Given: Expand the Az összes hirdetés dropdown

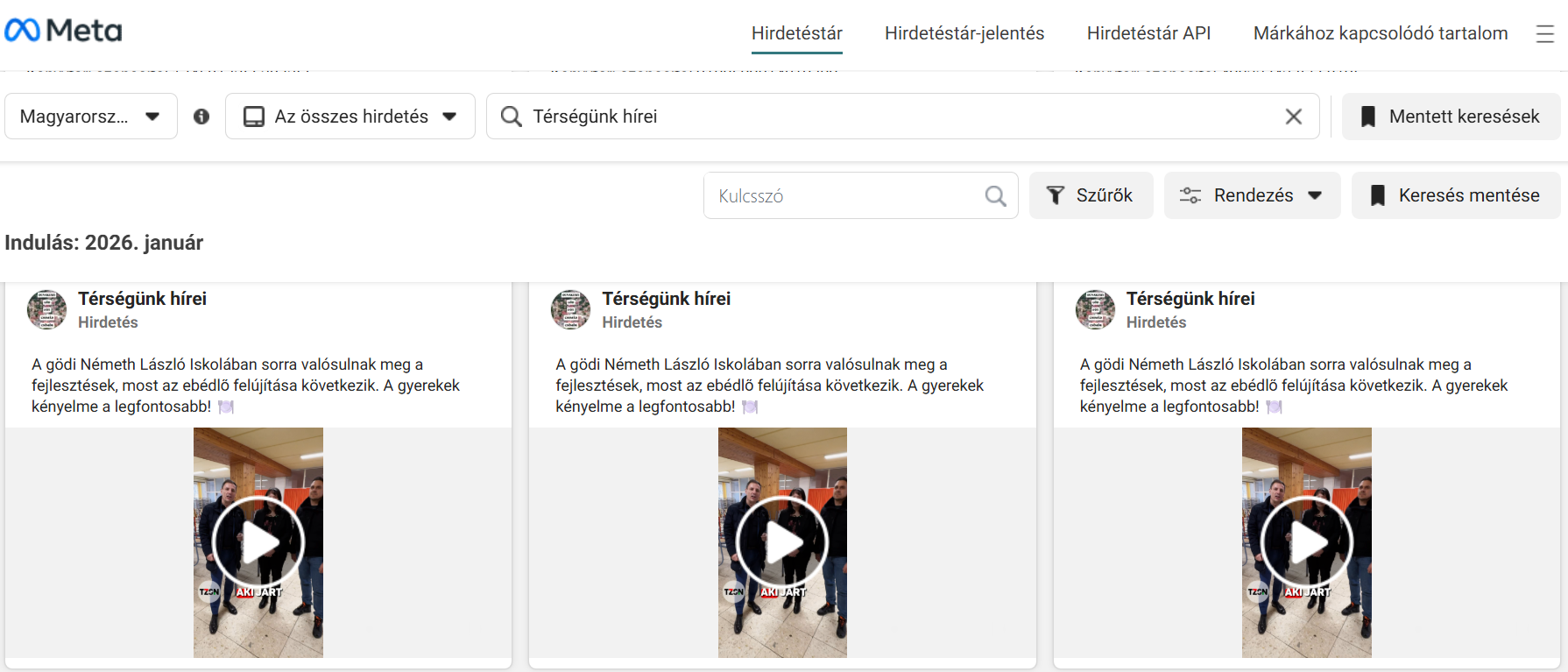Looking at the screenshot, I should pos(350,117).
